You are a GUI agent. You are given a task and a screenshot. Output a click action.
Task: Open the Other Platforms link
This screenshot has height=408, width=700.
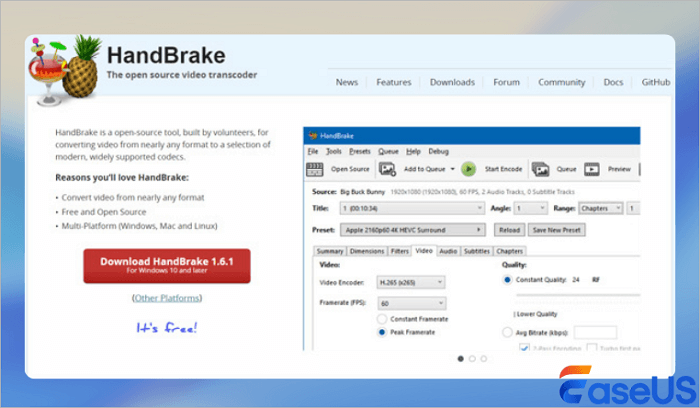point(166,298)
